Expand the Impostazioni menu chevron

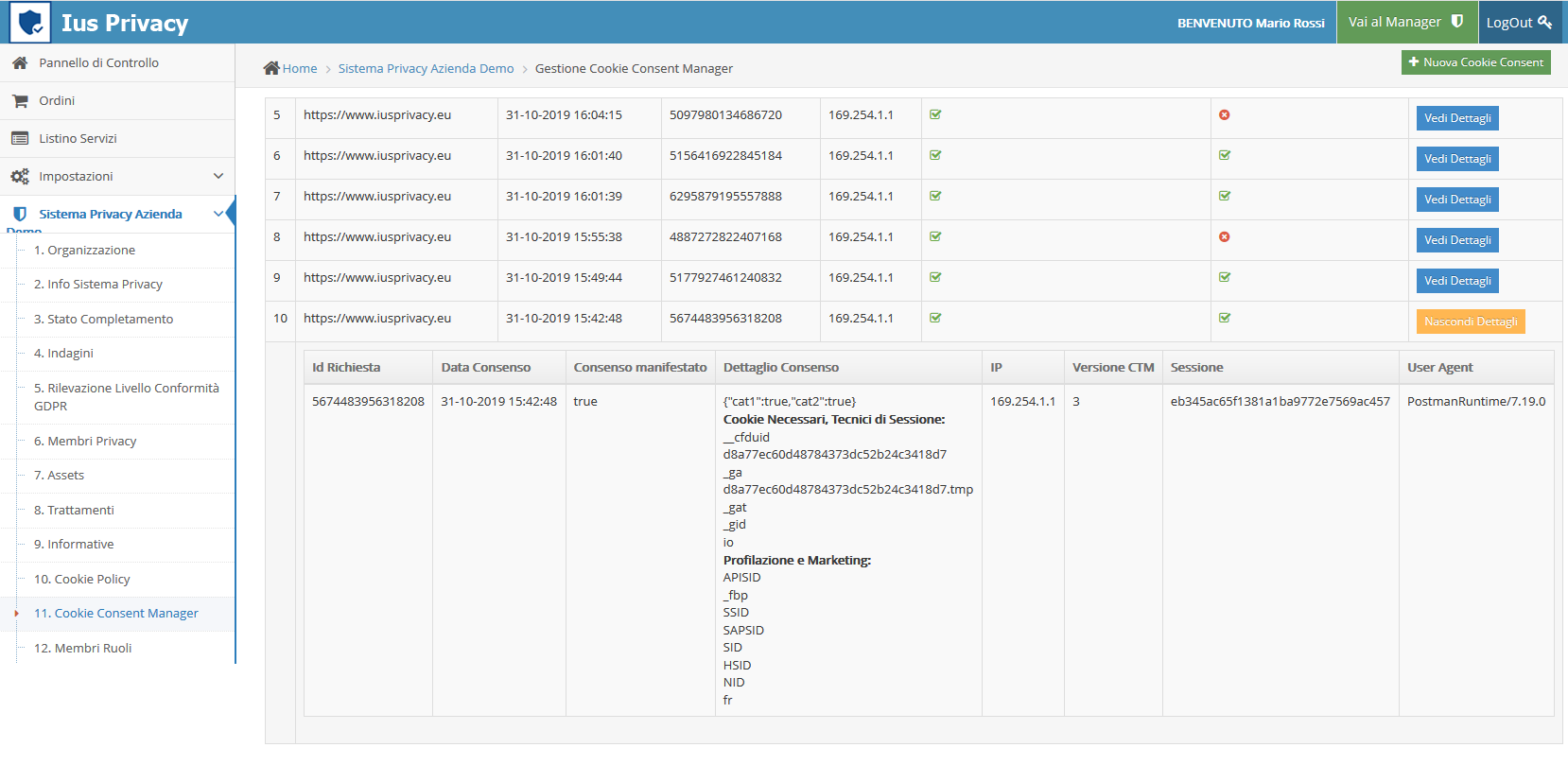(x=218, y=176)
